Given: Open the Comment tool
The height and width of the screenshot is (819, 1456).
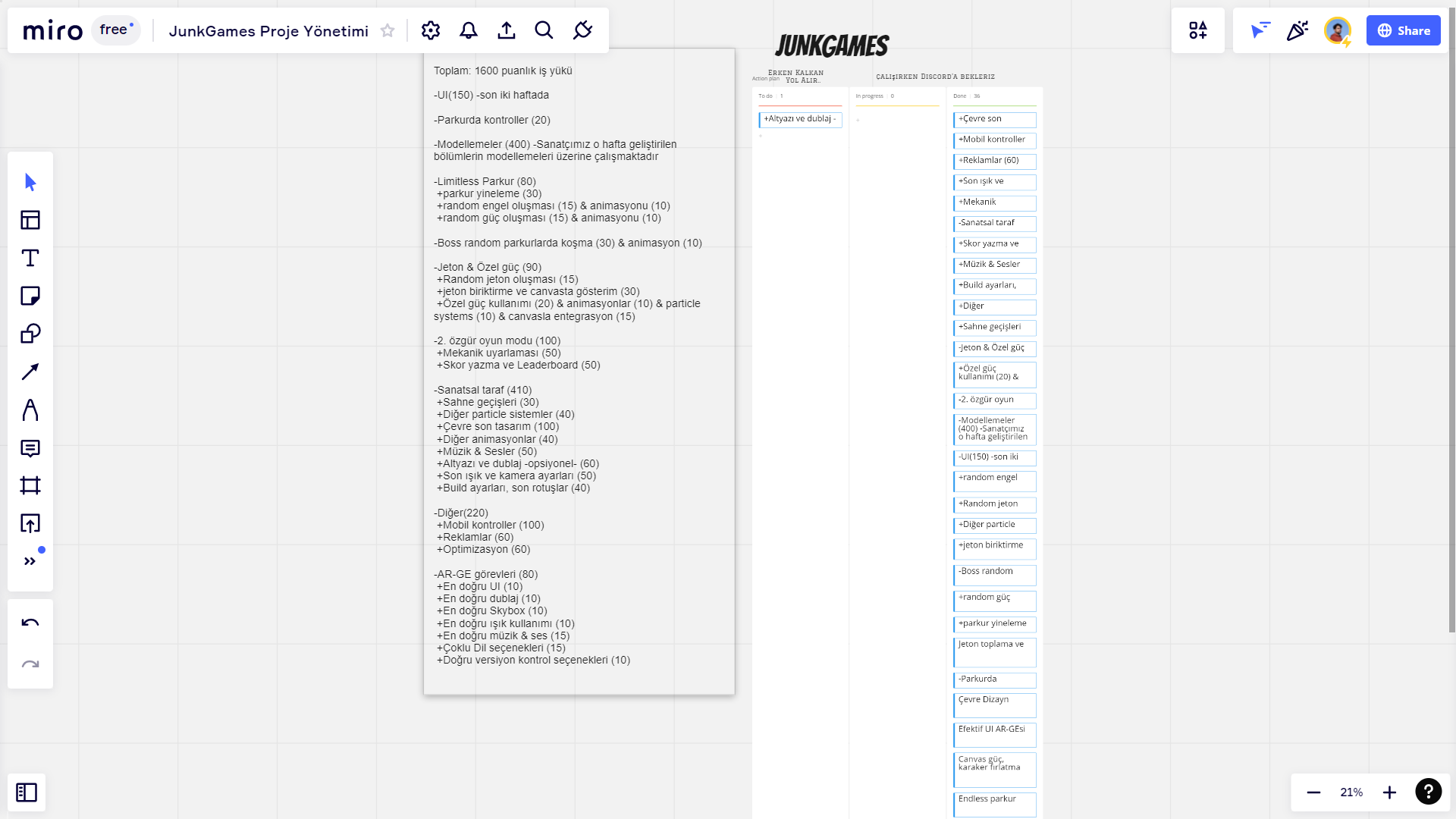Looking at the screenshot, I should coord(30,449).
